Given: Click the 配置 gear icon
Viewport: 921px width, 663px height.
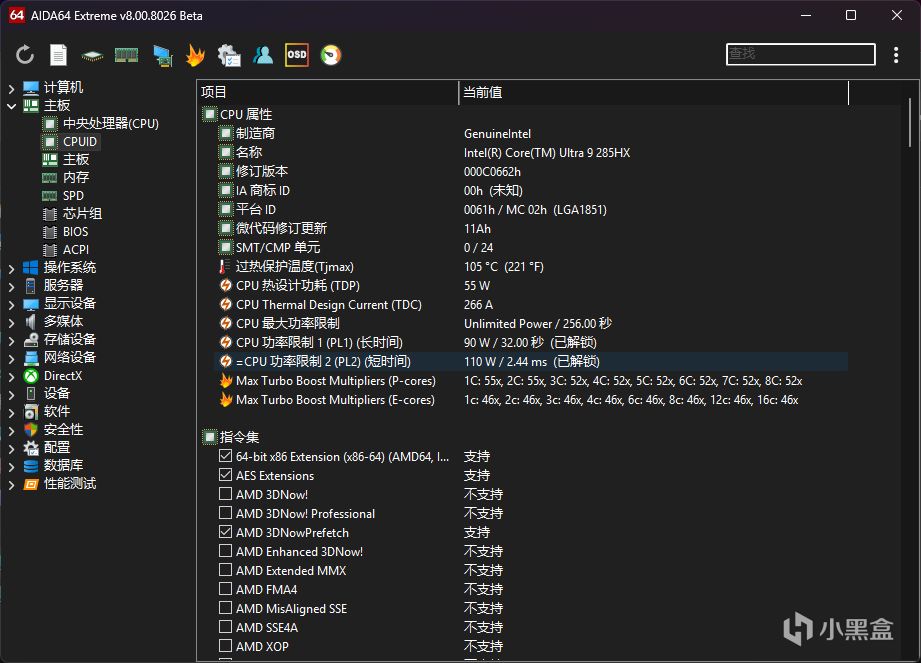Looking at the screenshot, I should coord(31,448).
